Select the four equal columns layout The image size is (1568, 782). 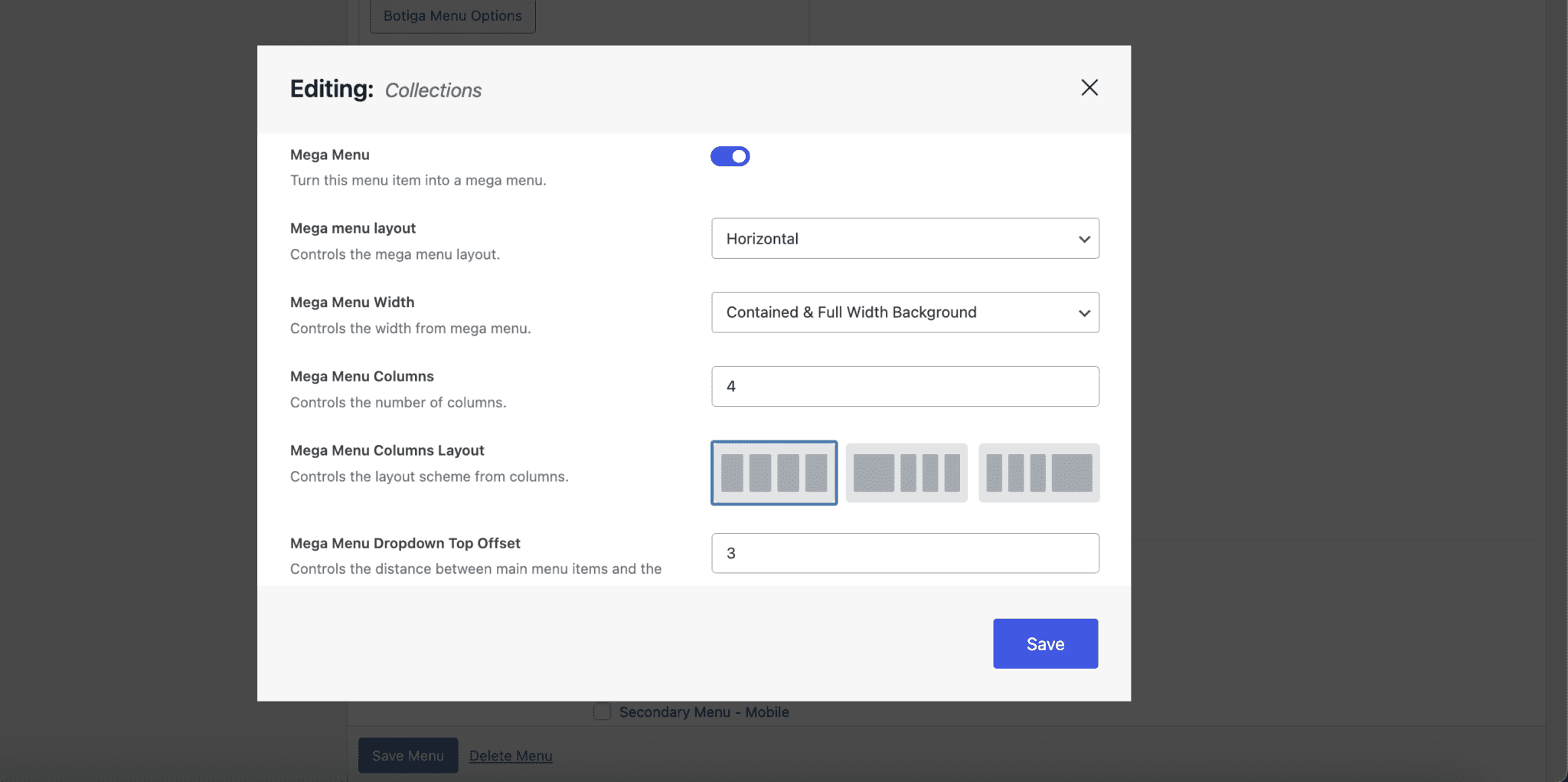(774, 473)
